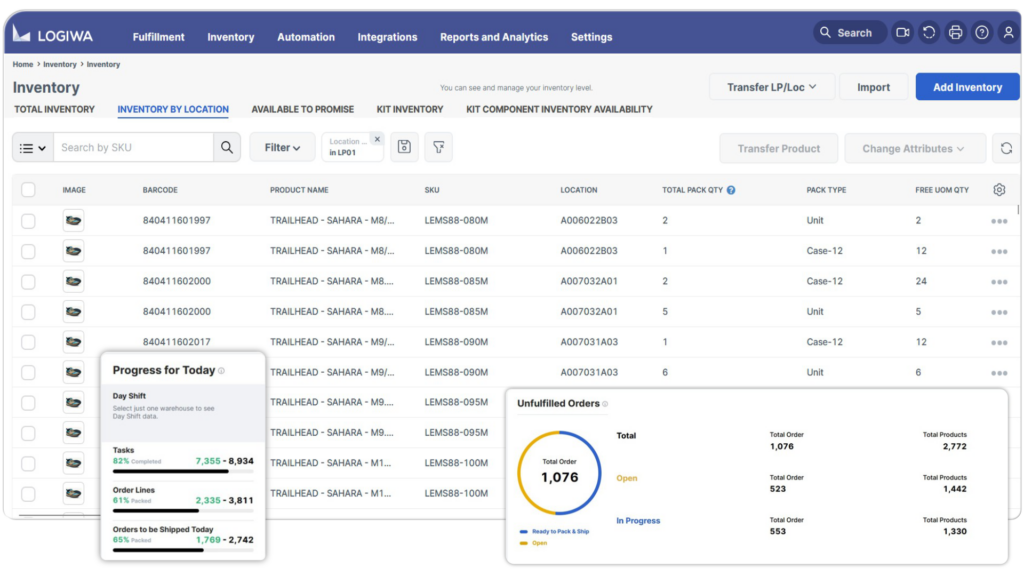Screen dimensions: 1024x576
Task: Open the Filter dropdown
Action: tap(282, 148)
